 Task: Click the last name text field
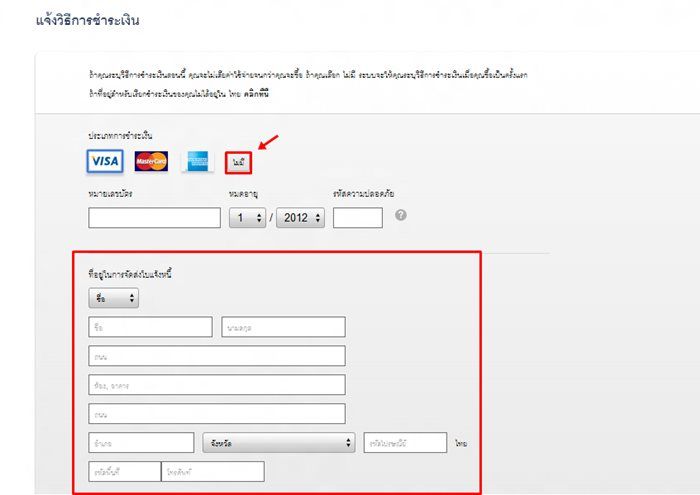283,327
